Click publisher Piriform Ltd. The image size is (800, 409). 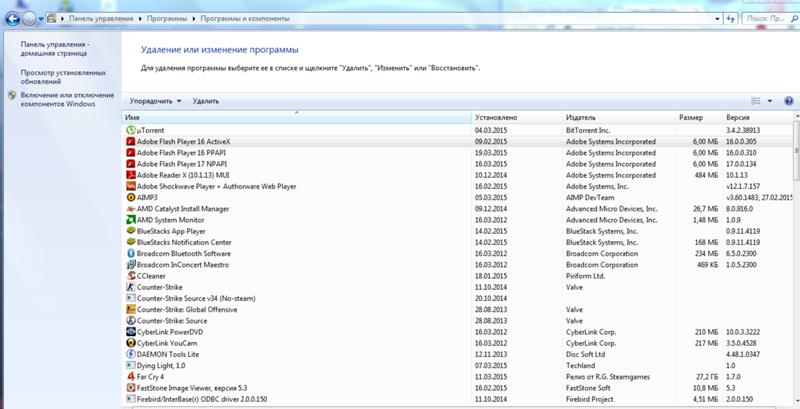585,276
